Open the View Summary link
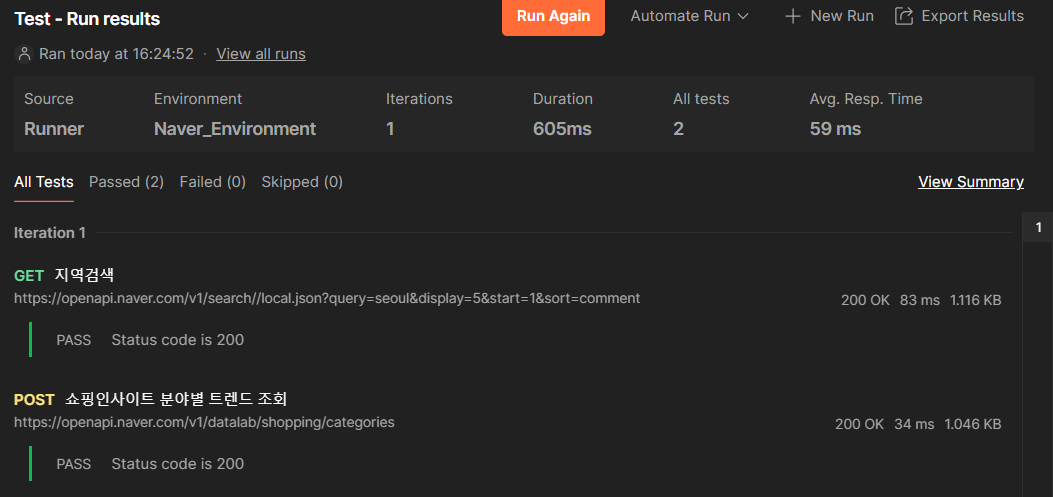 coord(970,182)
